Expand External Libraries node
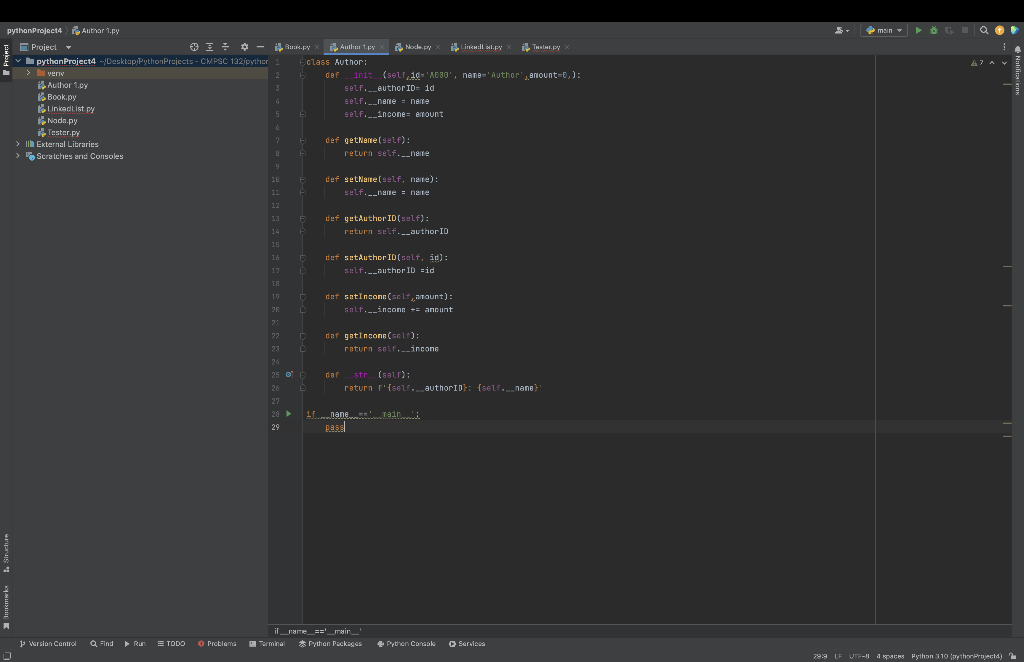 click(x=18, y=144)
